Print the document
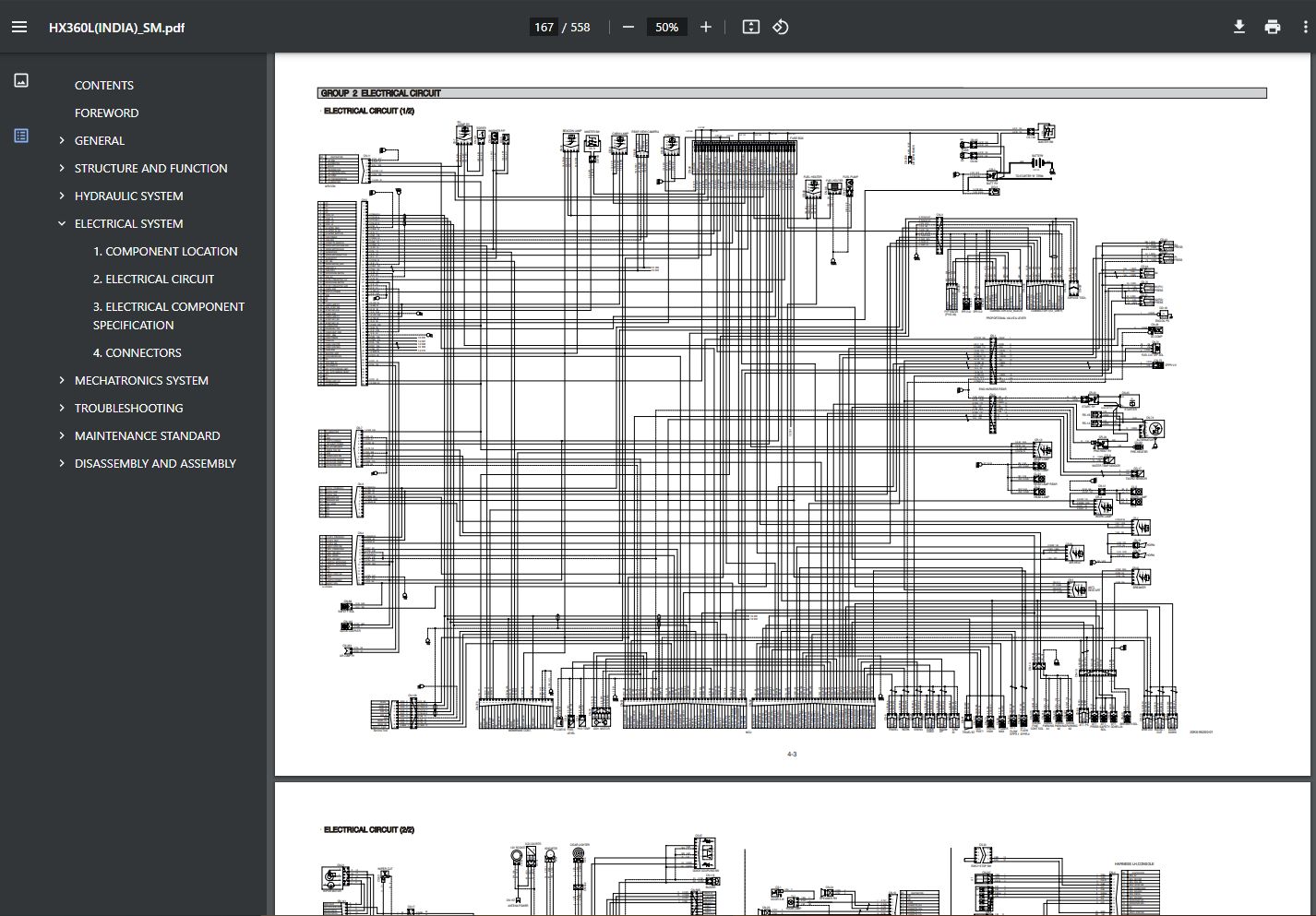Viewport: 1316px width, 916px height. pyautogui.click(x=1273, y=27)
